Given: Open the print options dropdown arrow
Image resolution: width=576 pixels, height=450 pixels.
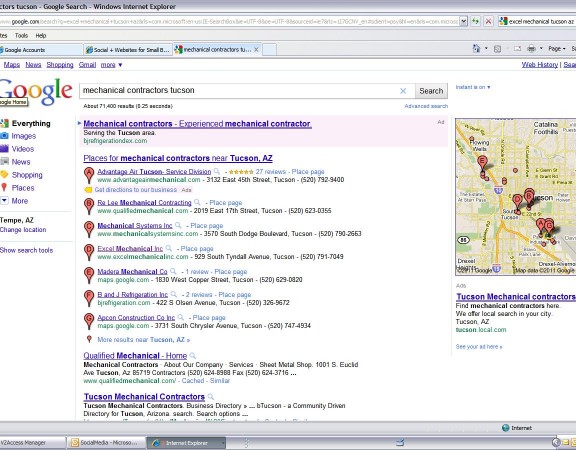Looking at the screenshot, I should [x=541, y=48].
